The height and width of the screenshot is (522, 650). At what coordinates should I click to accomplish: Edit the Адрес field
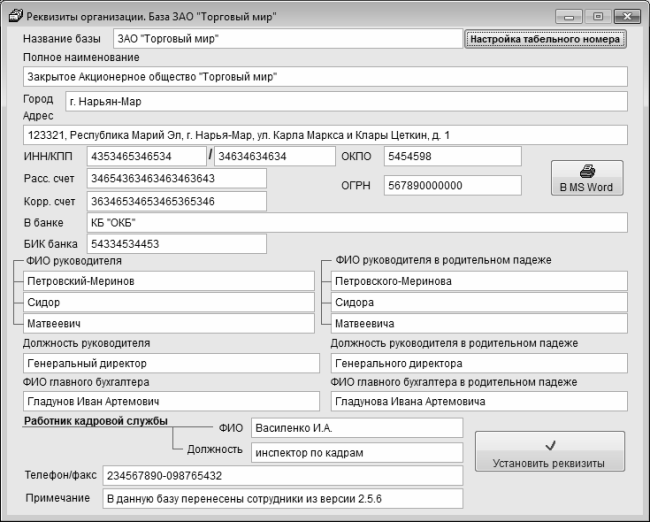click(x=325, y=135)
